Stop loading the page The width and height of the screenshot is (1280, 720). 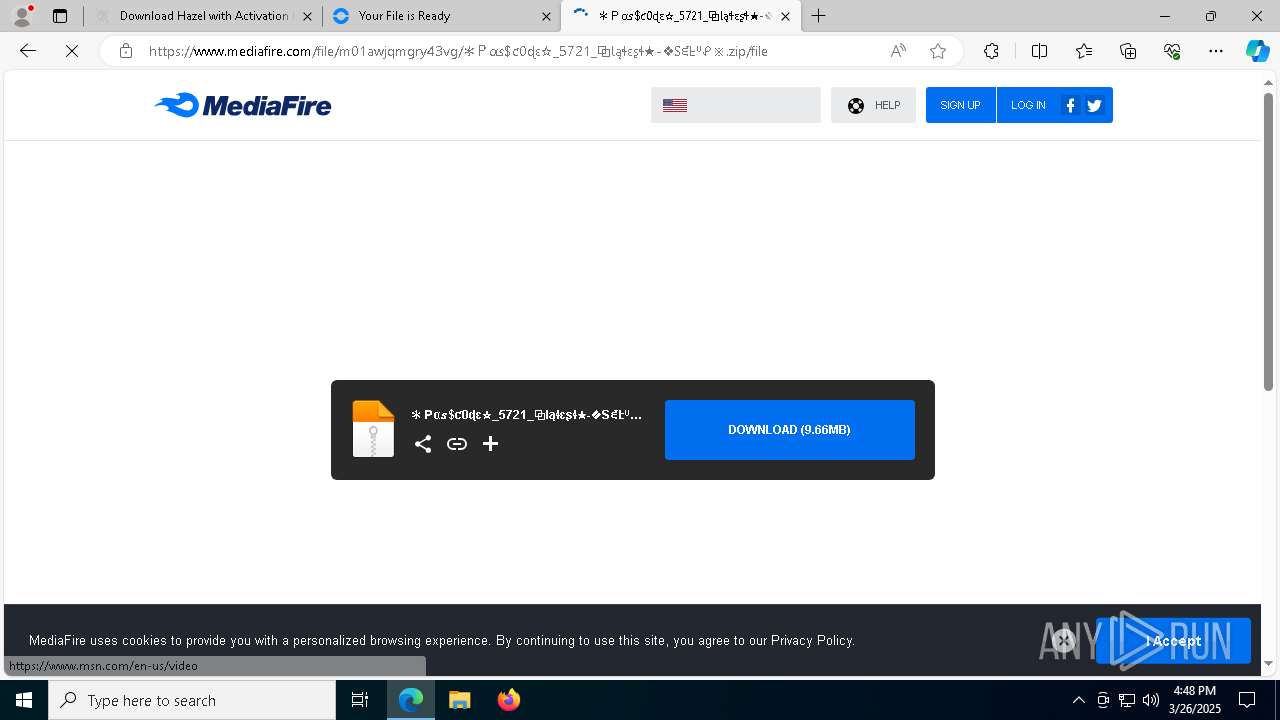(x=72, y=51)
